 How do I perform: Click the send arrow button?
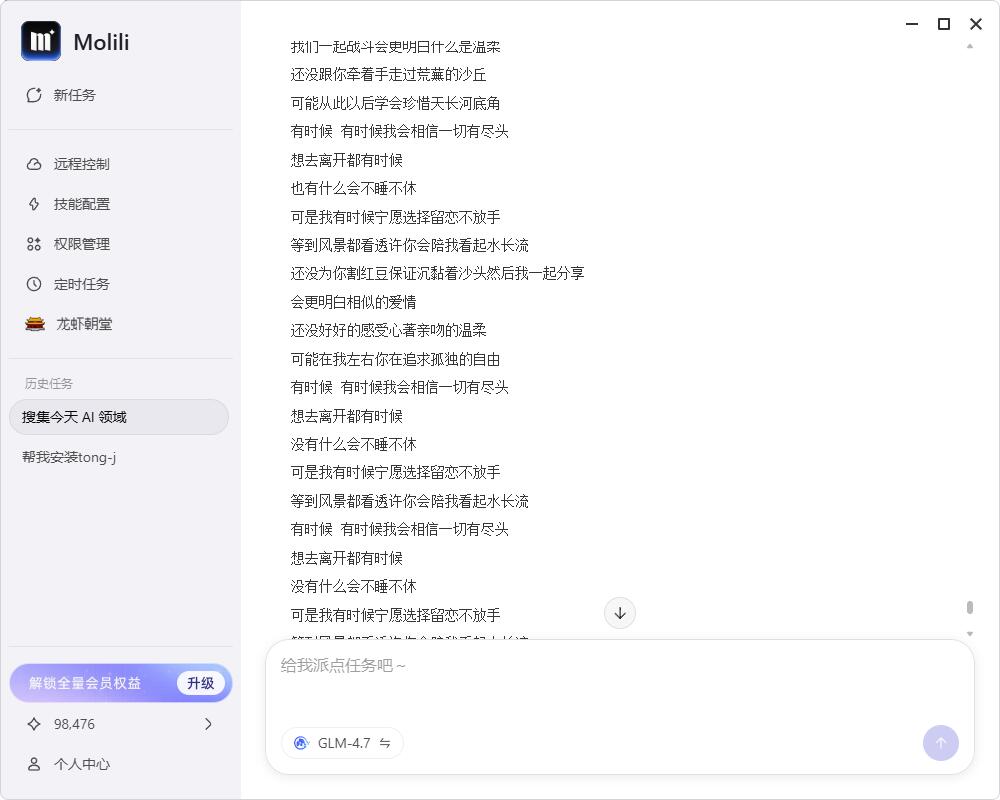click(x=940, y=743)
